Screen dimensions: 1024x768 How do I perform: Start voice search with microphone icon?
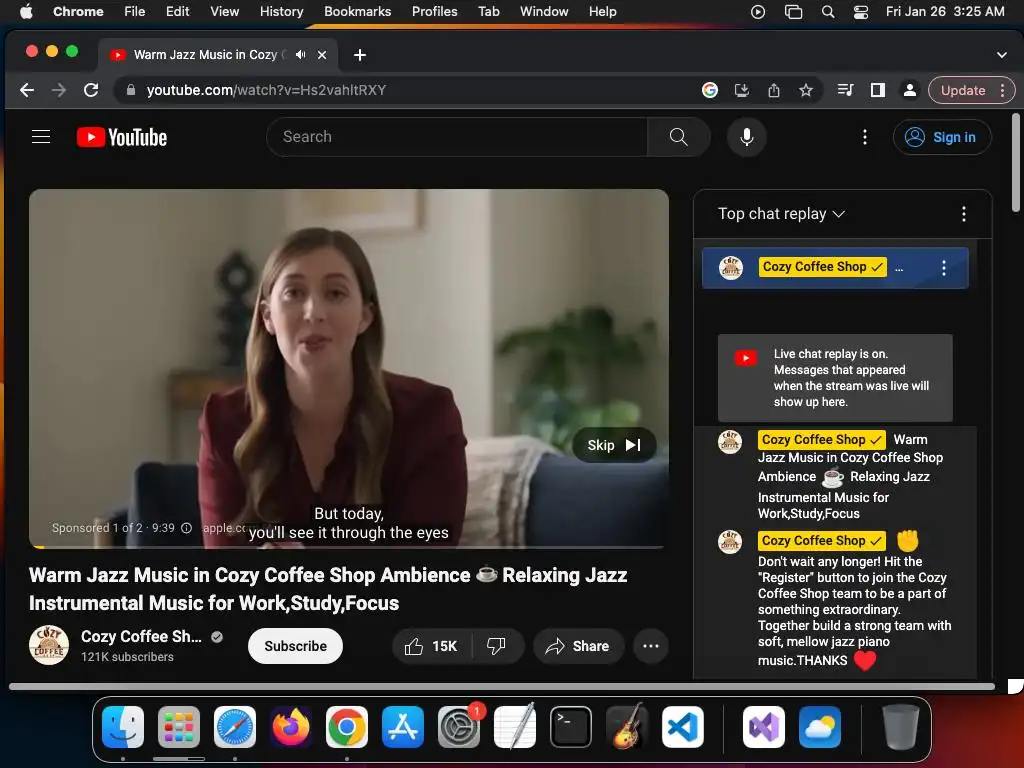click(746, 137)
